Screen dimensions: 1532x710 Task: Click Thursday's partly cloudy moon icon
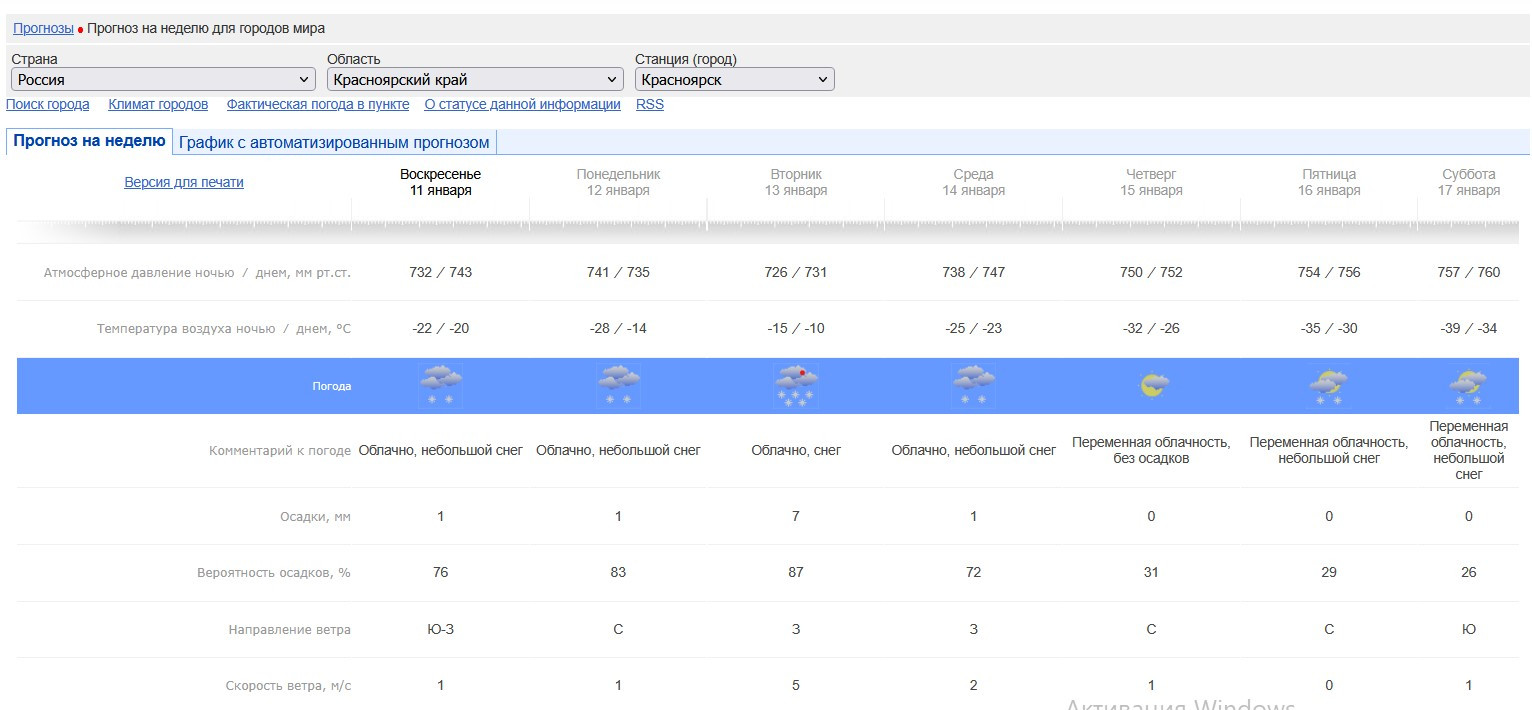click(x=1153, y=385)
